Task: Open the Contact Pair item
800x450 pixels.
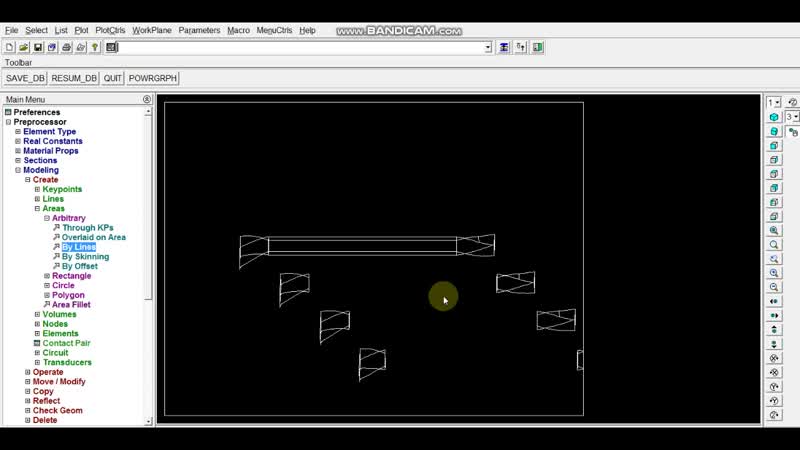Action: (66, 343)
